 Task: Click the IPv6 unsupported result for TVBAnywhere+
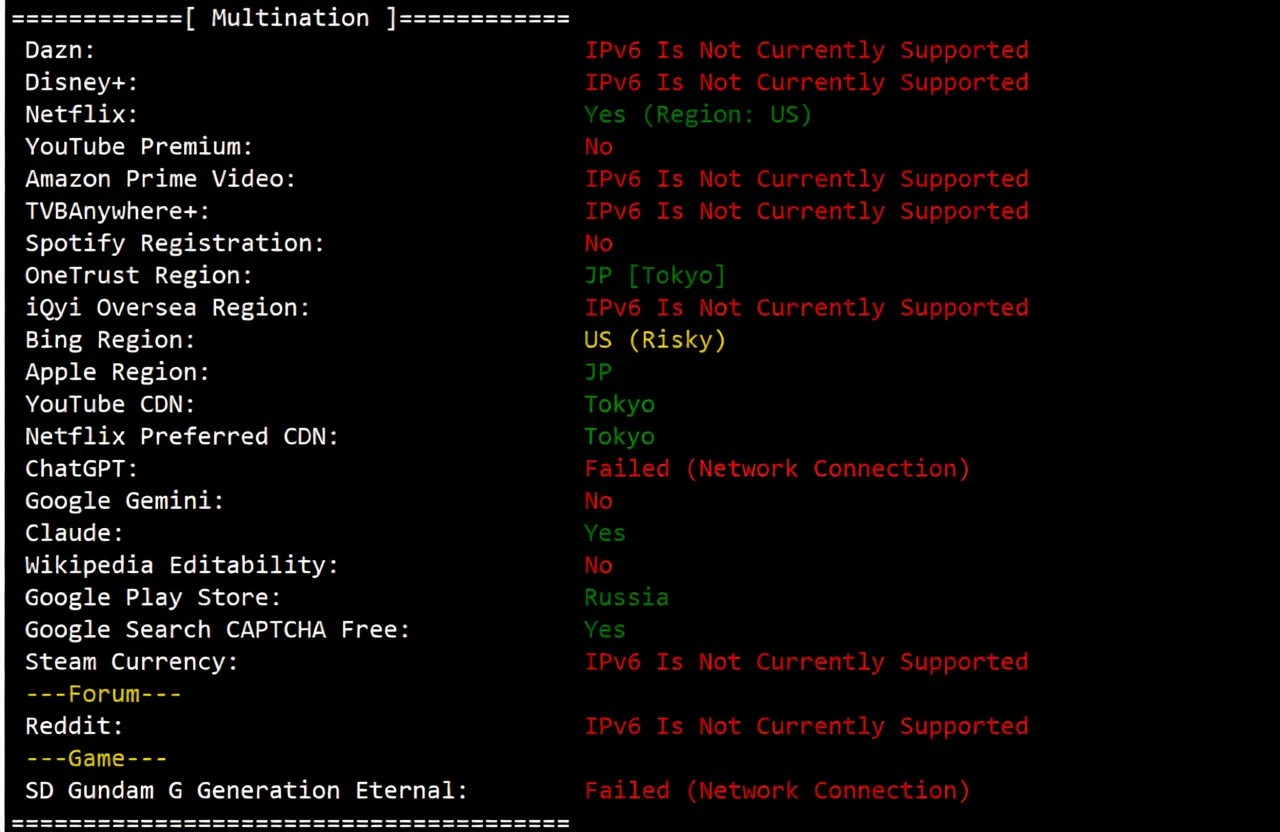(x=807, y=211)
